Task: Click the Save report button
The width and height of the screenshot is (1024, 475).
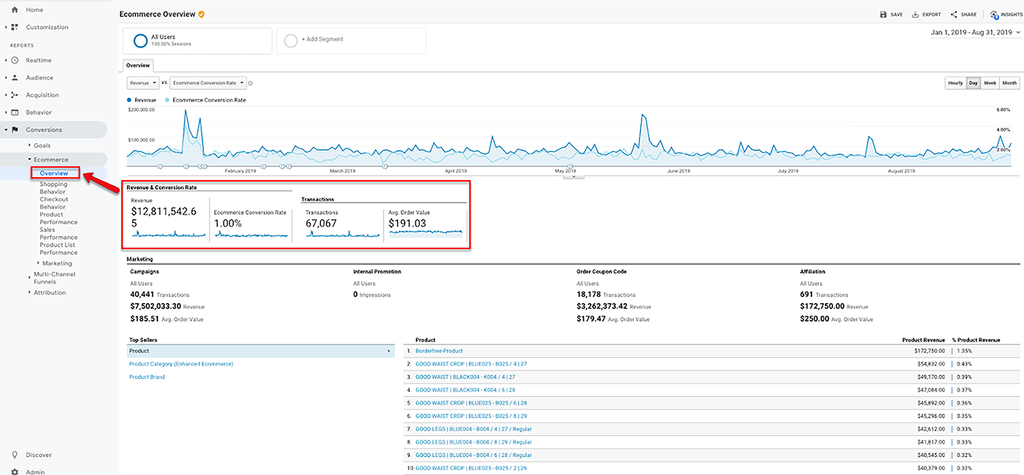Action: point(891,14)
